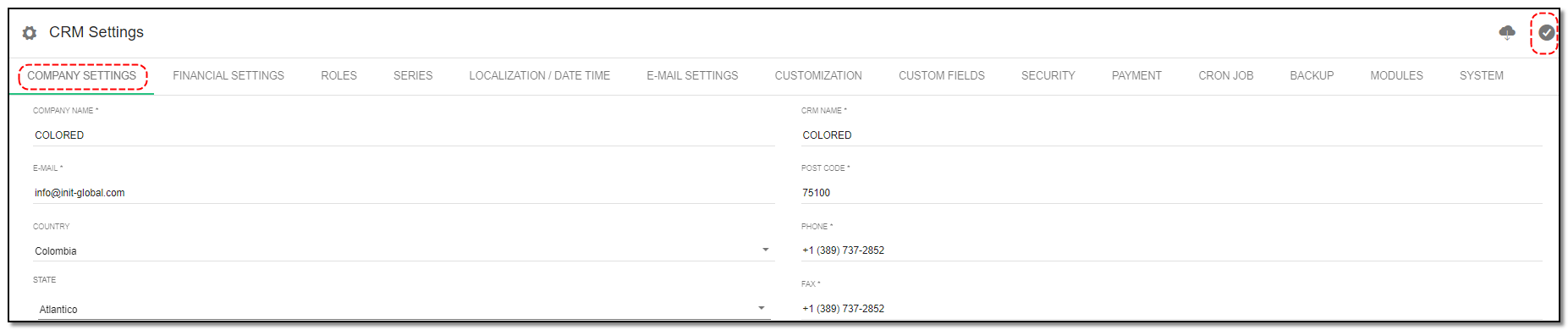Open the Cron Job tab

(1226, 76)
